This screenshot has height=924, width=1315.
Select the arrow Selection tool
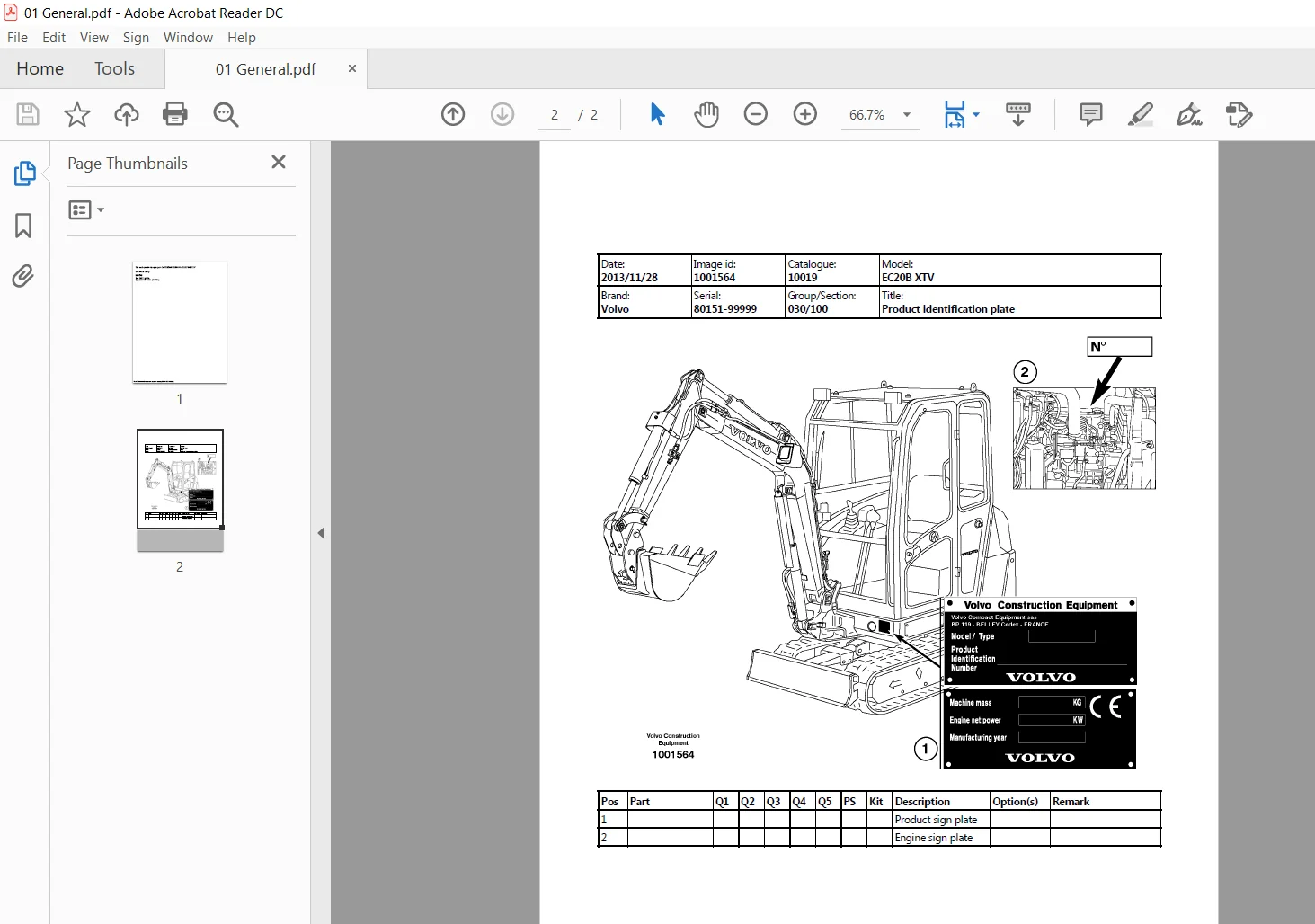tap(657, 114)
